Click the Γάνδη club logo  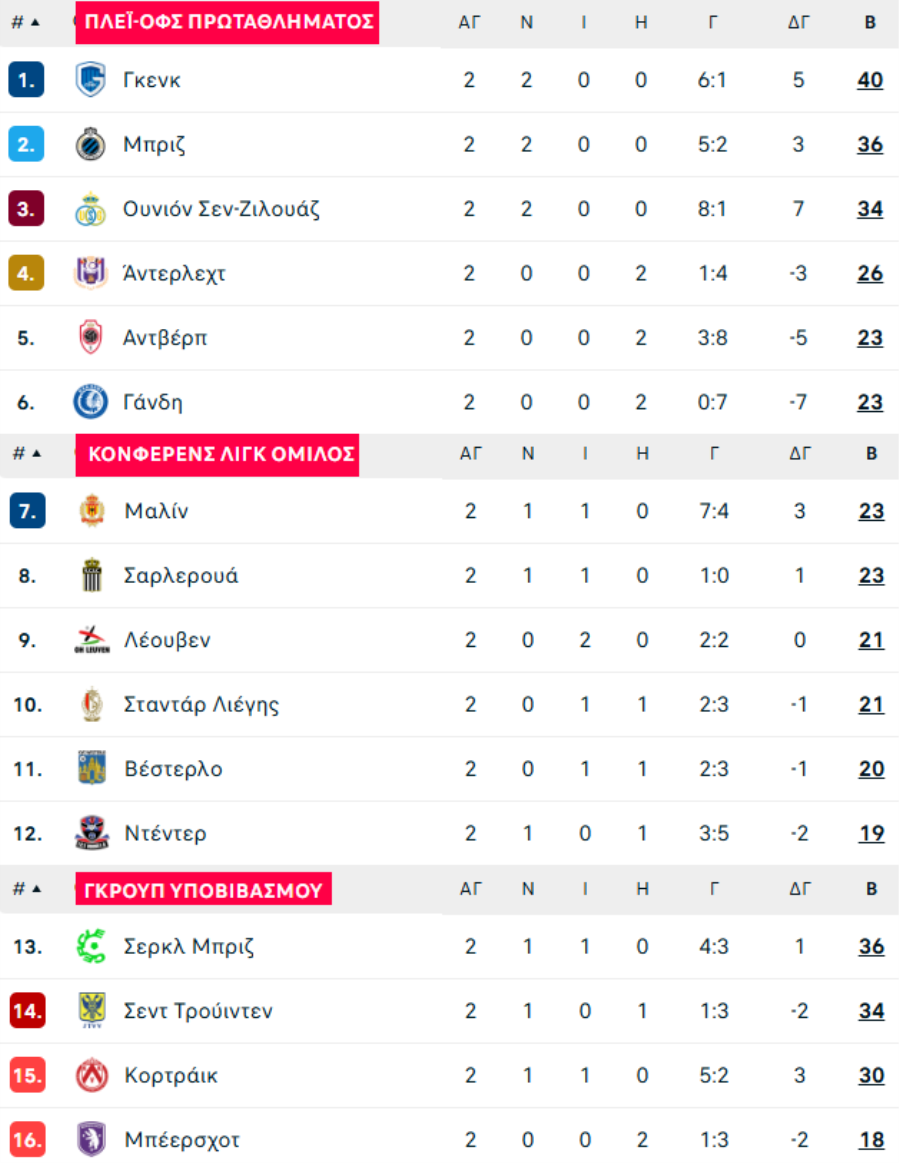click(x=90, y=402)
